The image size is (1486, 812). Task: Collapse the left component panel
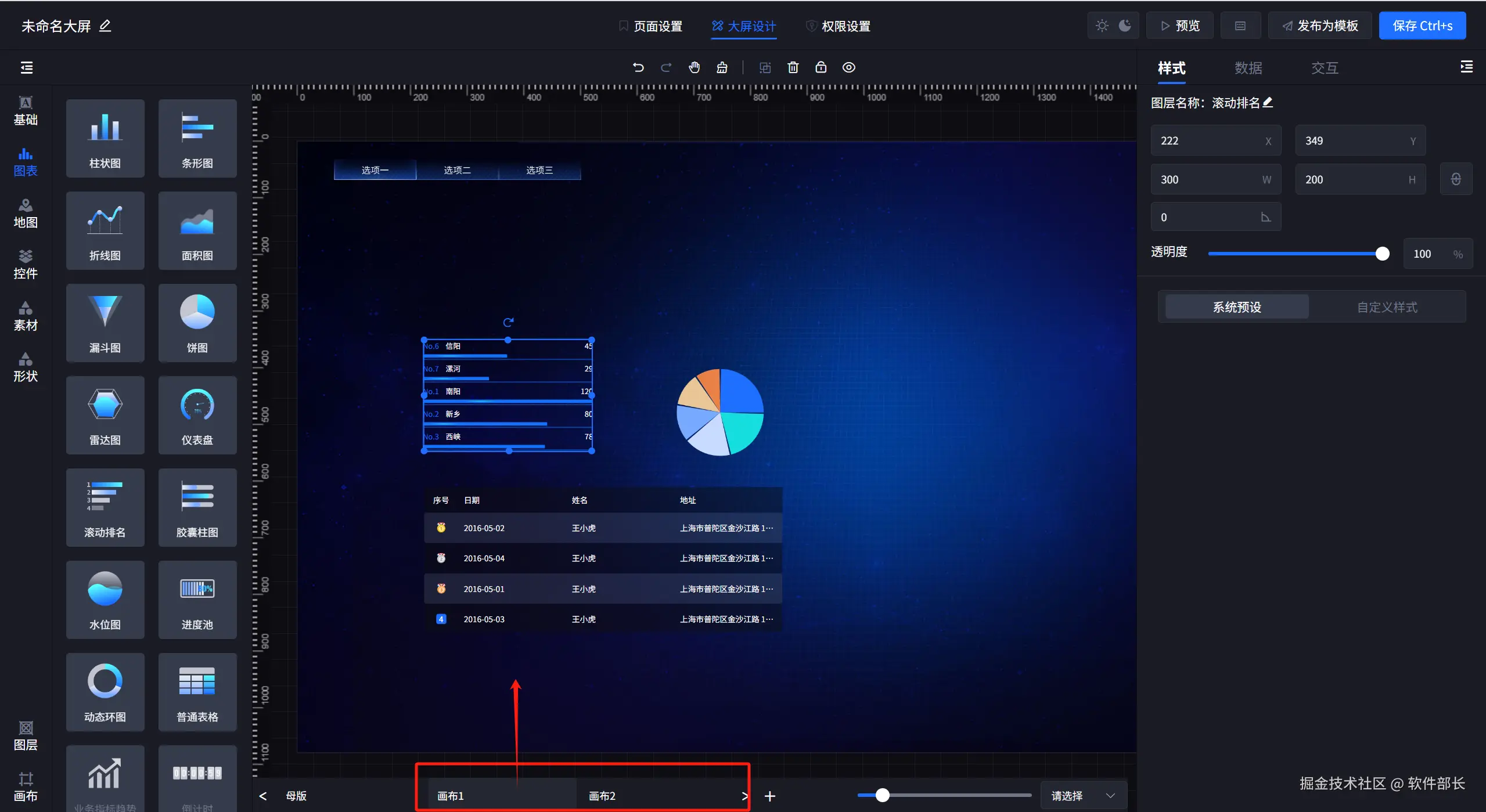point(27,67)
